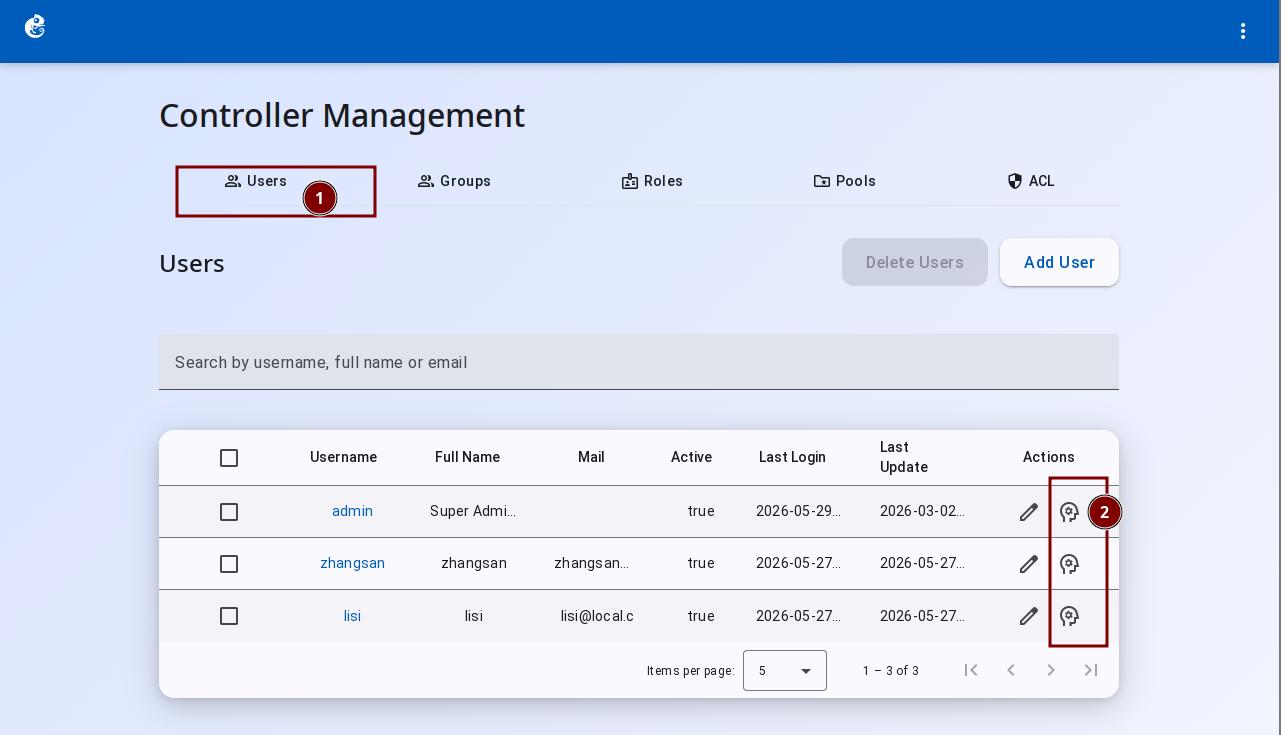Image resolution: width=1281 pixels, height=735 pixels.
Task: Check the zhangsan row checkbox
Action: click(x=229, y=564)
